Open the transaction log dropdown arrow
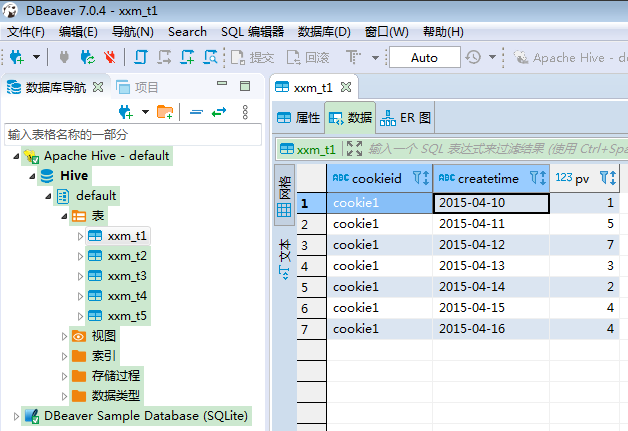 click(493, 57)
